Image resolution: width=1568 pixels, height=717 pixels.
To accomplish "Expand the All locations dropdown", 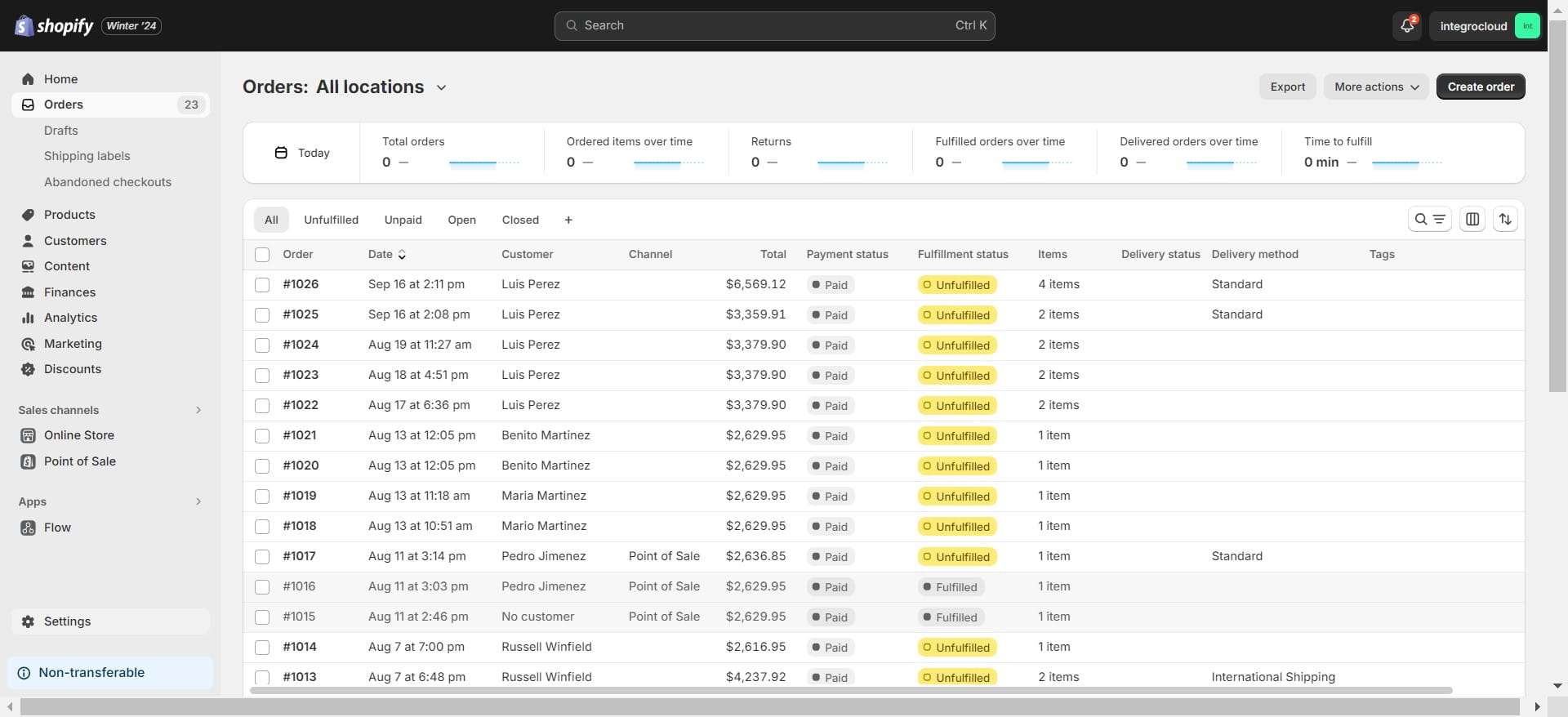I will [x=441, y=87].
